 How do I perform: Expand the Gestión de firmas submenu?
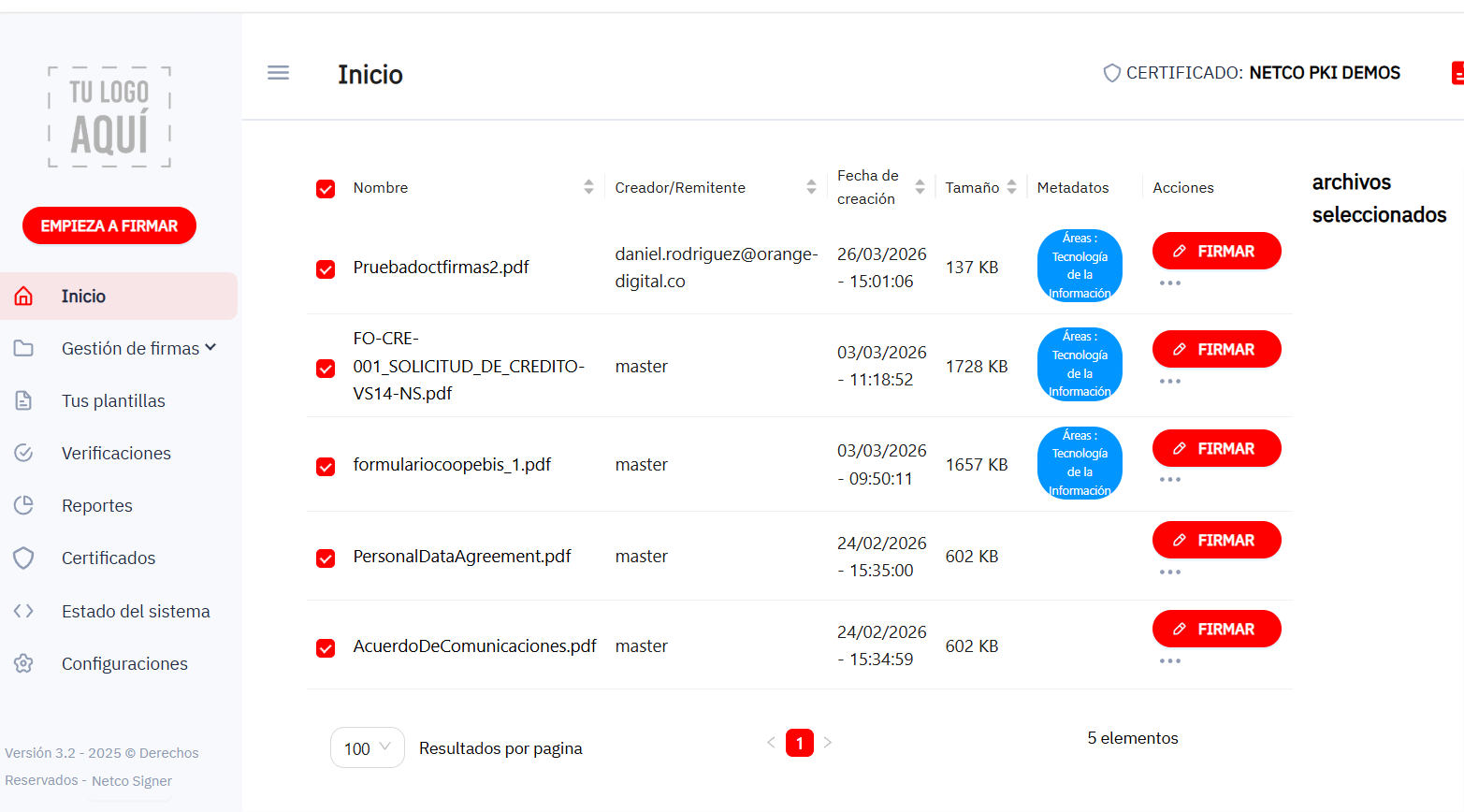coord(210,348)
